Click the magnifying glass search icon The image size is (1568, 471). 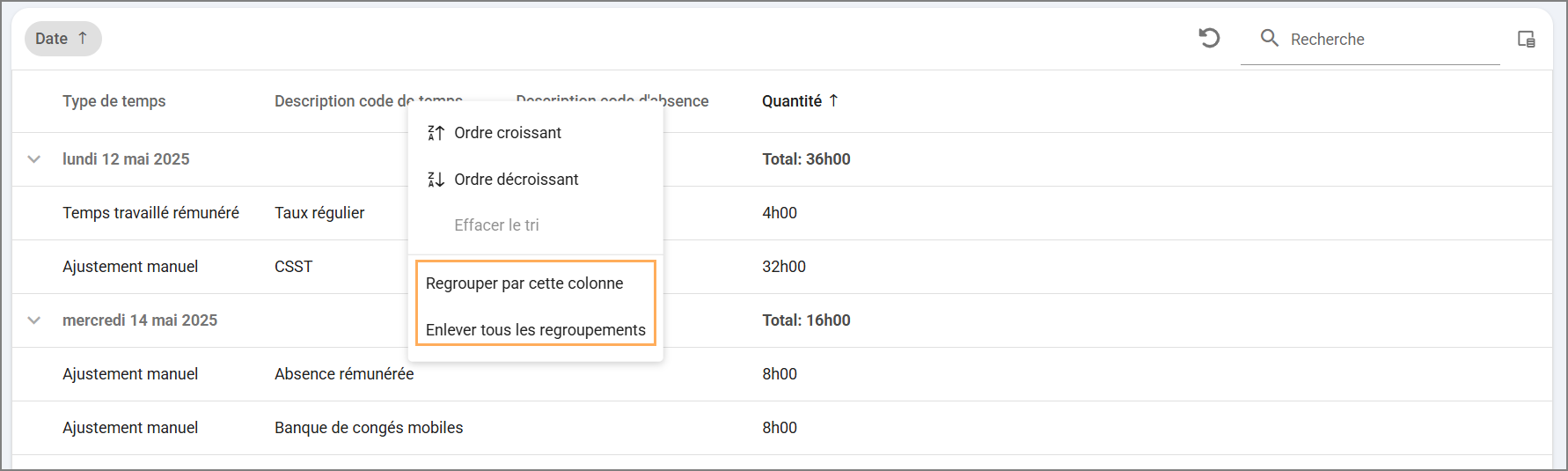click(x=1269, y=38)
